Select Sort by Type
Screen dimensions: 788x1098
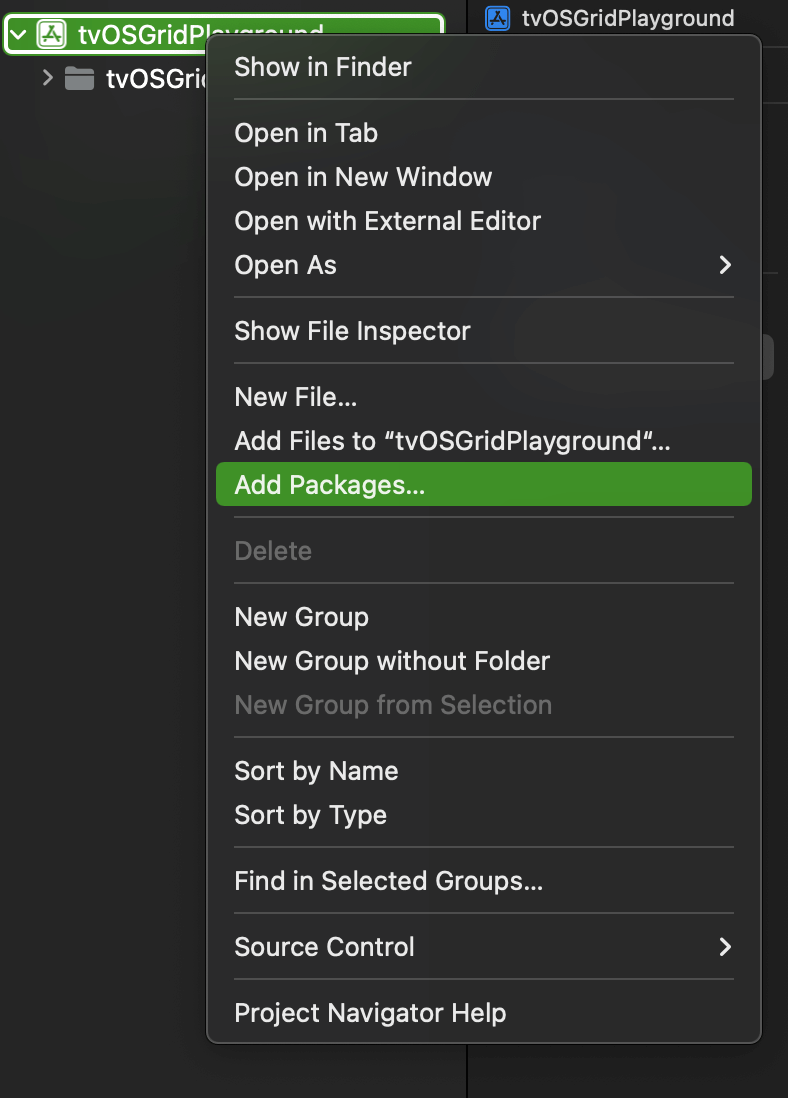click(x=483, y=815)
